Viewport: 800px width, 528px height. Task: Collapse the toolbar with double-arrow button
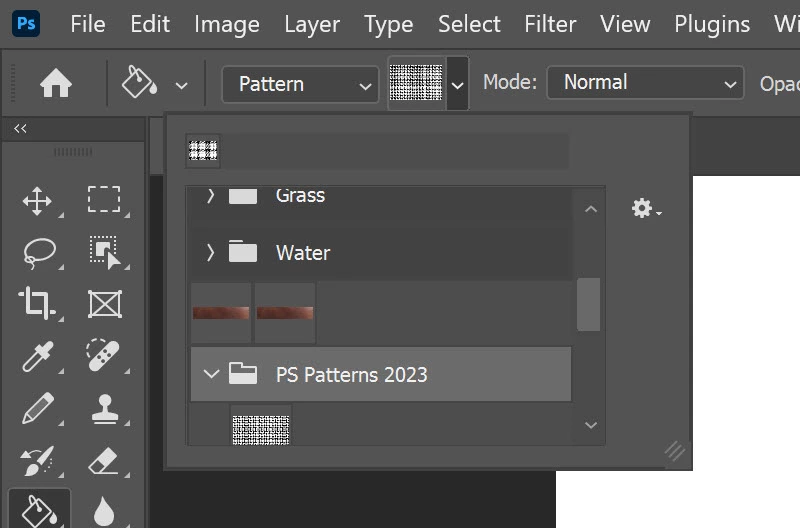click(x=20, y=129)
